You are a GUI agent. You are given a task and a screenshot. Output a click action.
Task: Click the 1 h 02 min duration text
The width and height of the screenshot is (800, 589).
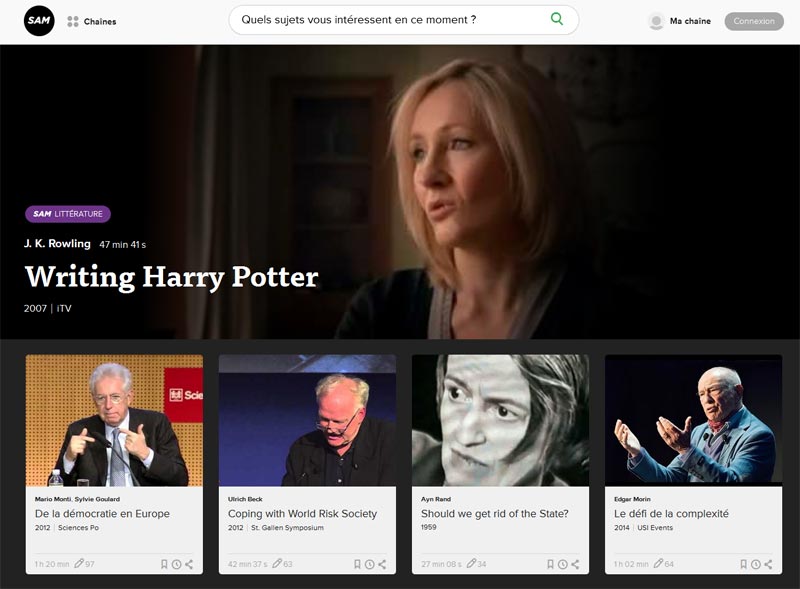(631, 564)
